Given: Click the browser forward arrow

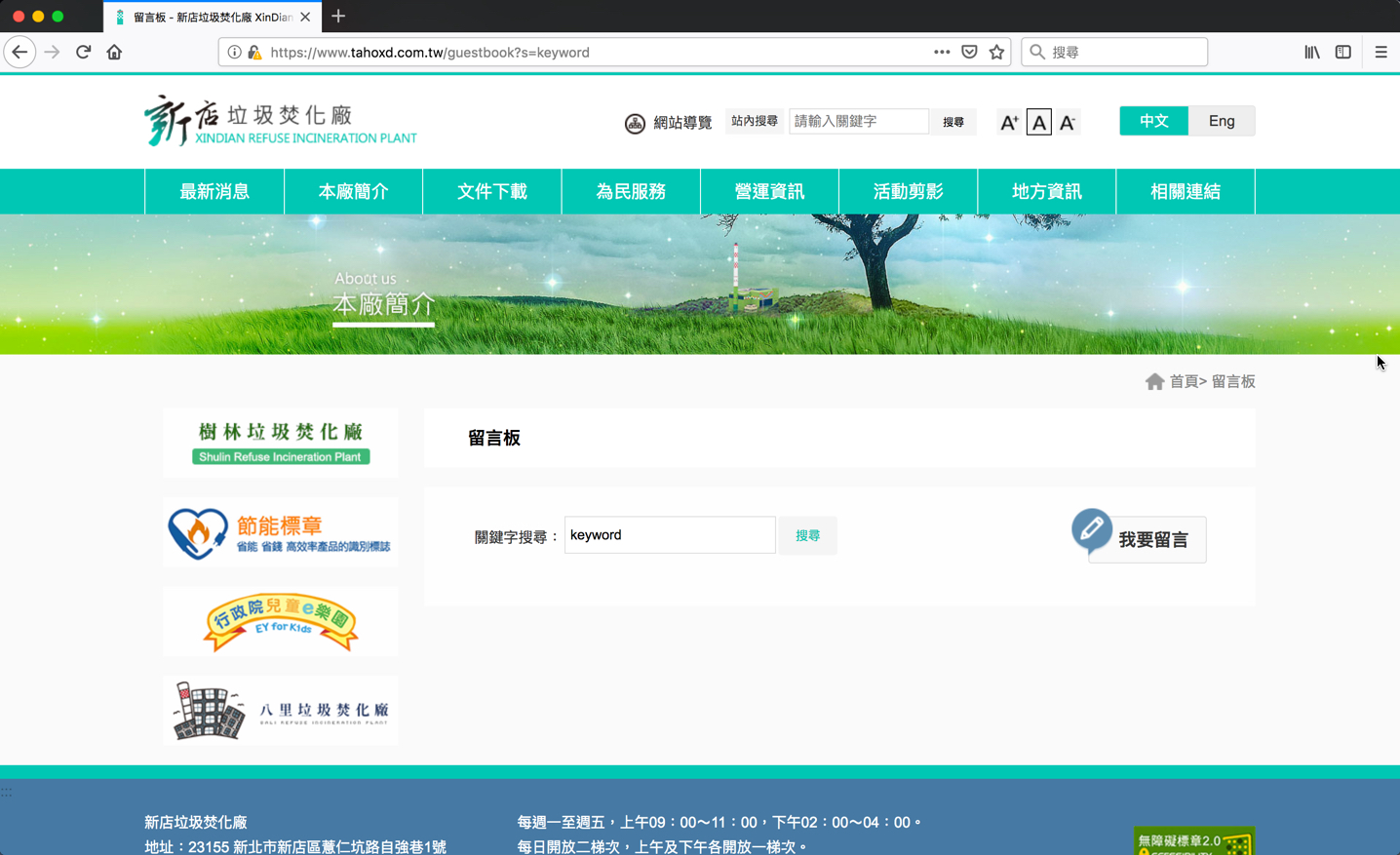Looking at the screenshot, I should pos(53,52).
